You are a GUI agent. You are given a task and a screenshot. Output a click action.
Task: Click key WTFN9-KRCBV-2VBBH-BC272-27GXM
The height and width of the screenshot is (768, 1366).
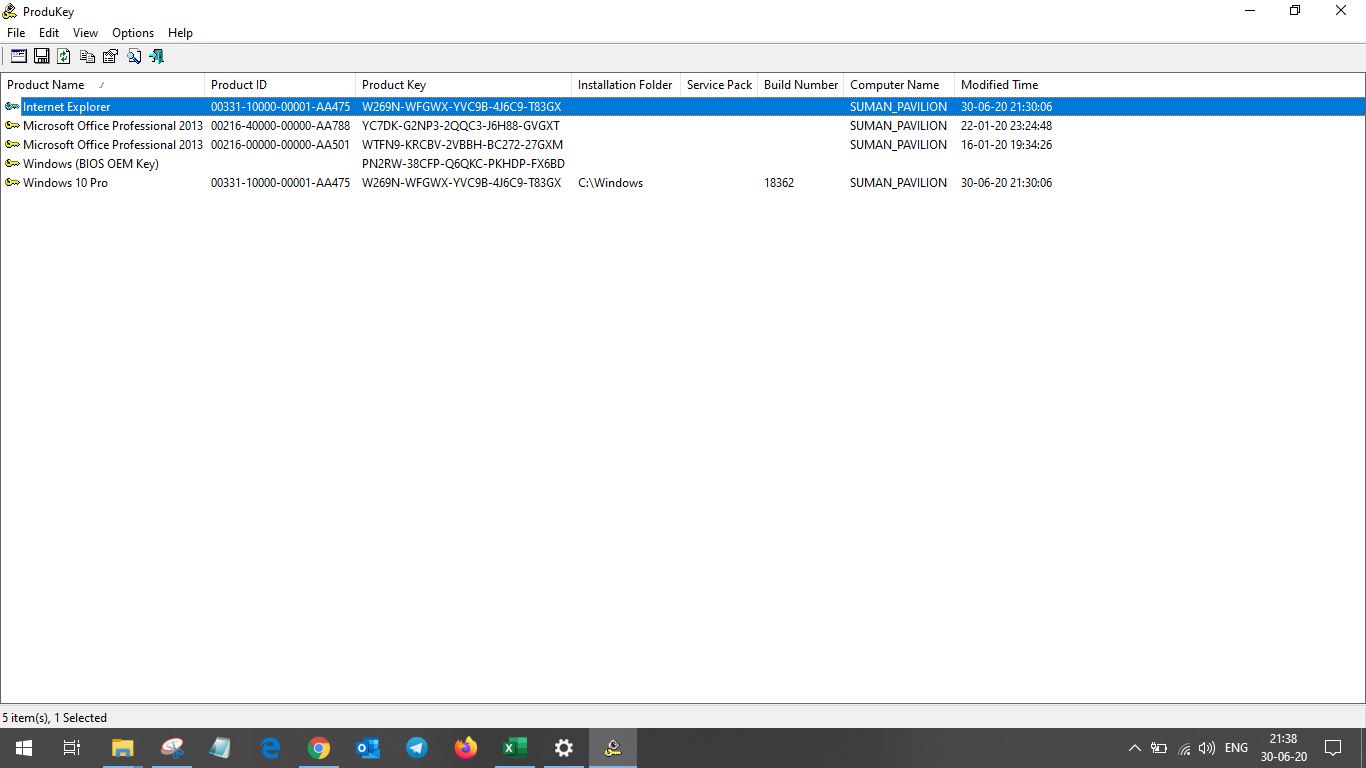tap(462, 145)
